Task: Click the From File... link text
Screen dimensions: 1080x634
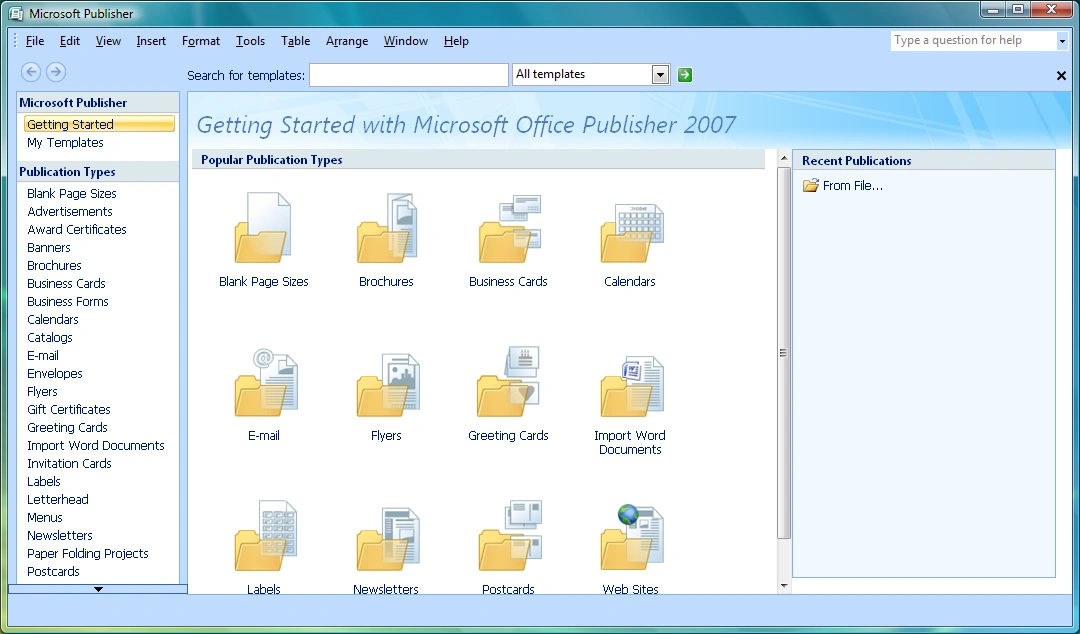Action: 853,185
